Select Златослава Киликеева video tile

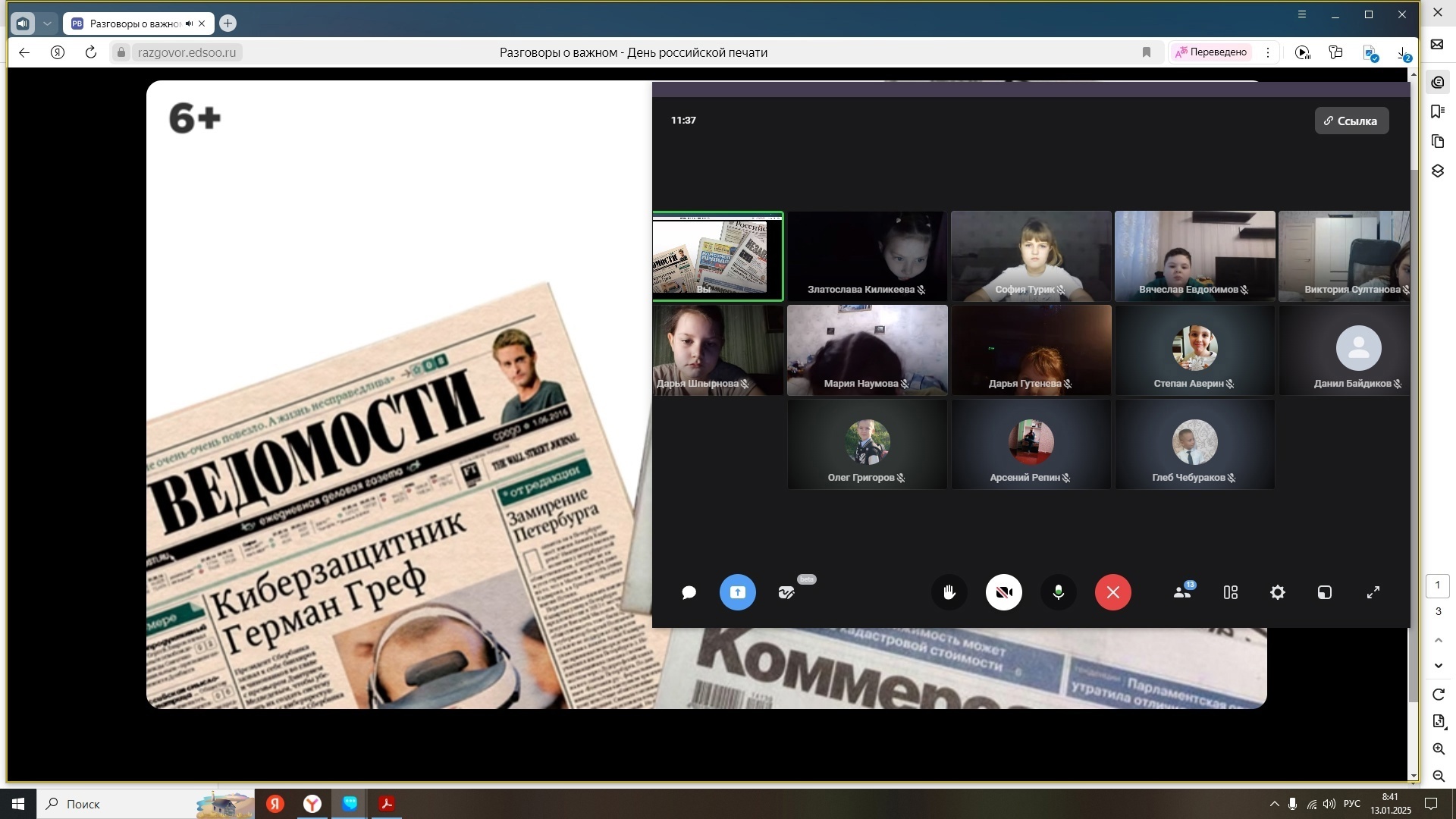pyautogui.click(x=868, y=256)
